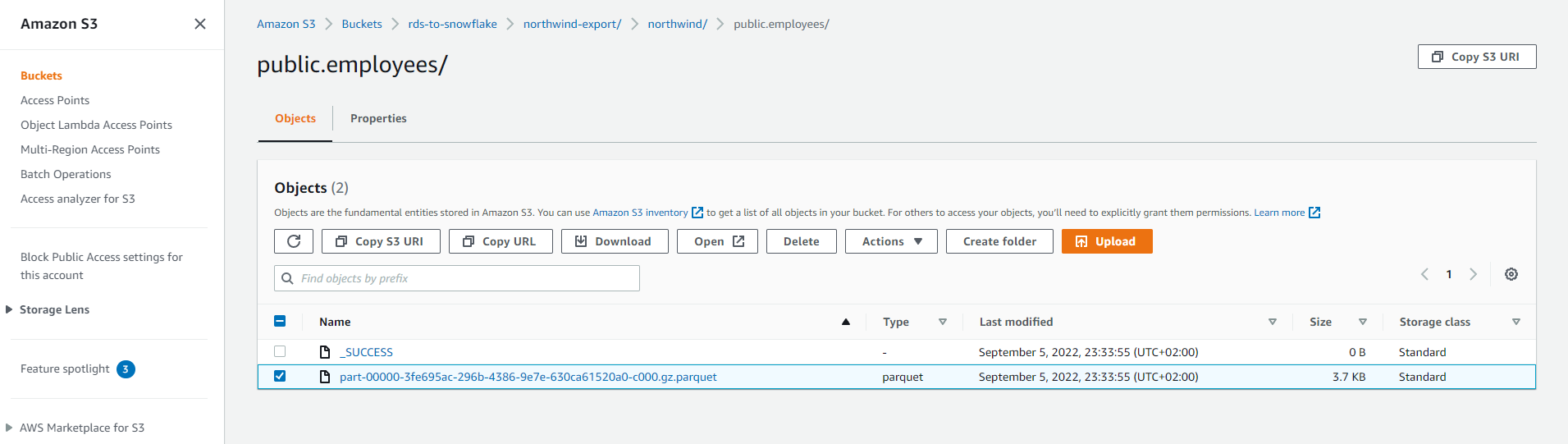This screenshot has width=1568, height=444.
Task: Check the _SUCCESS object checkbox
Action: 280,351
